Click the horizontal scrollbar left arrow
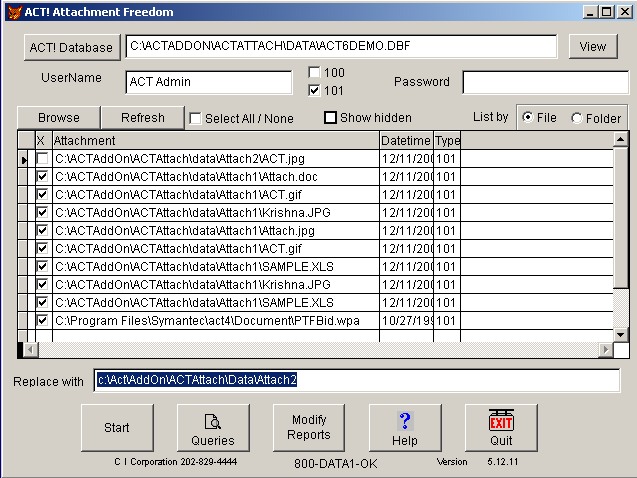637x478 pixels. point(30,349)
